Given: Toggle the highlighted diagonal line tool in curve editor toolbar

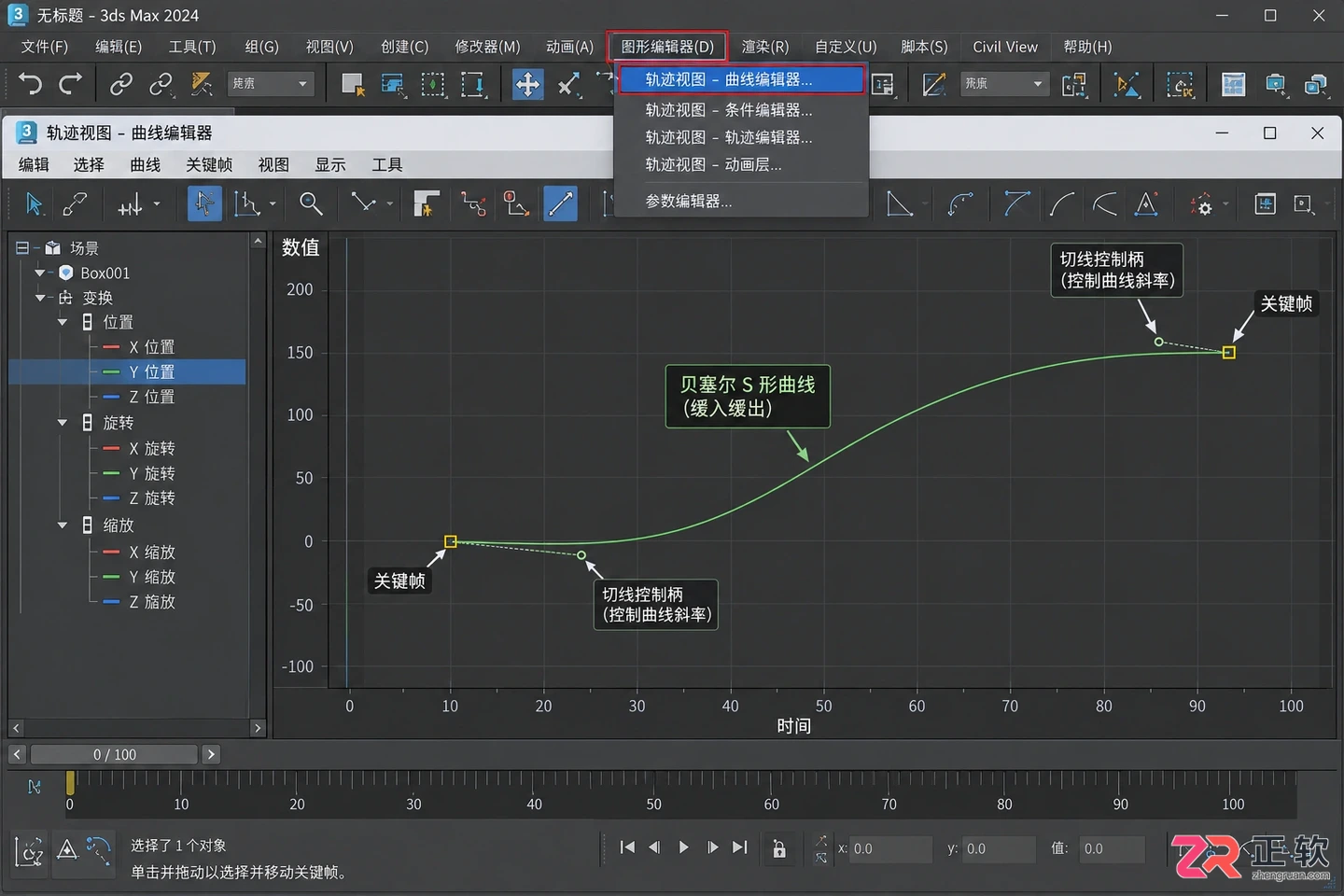Looking at the screenshot, I should [560, 203].
